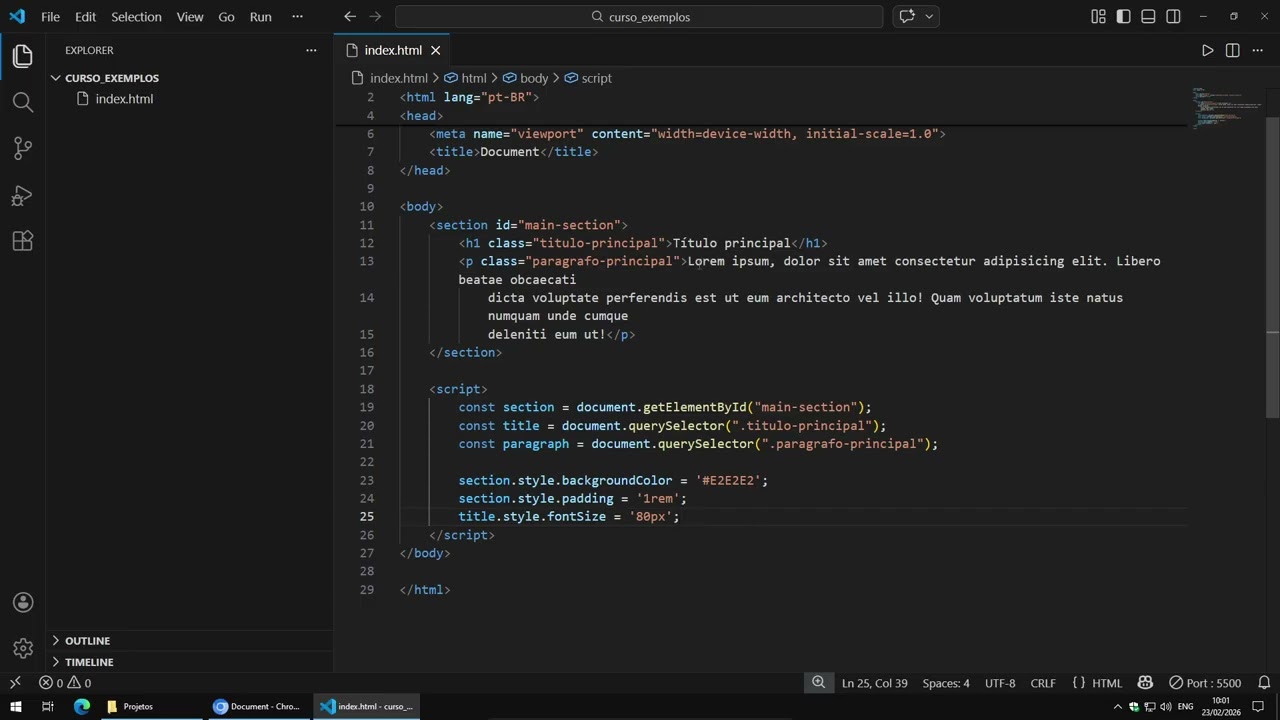
Task: Select the index.html editor tab
Action: 393,50
